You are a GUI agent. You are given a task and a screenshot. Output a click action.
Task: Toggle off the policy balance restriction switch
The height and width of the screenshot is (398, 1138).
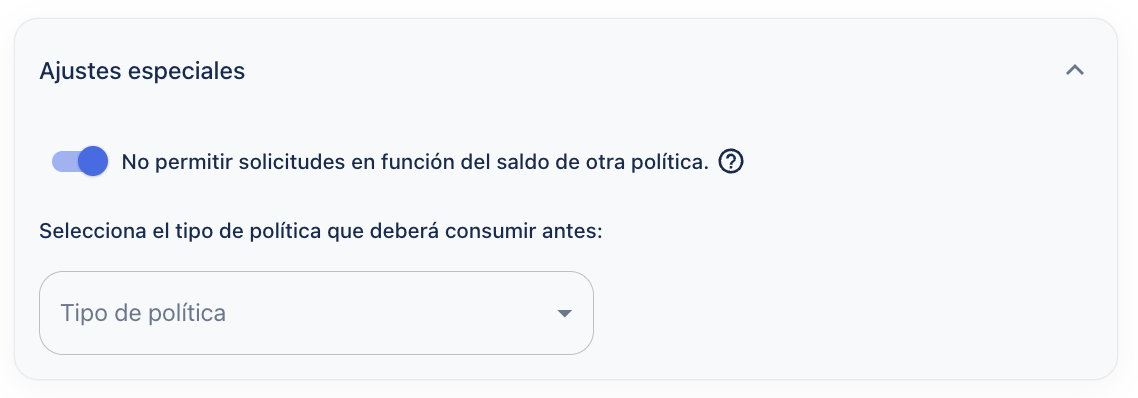point(80,161)
